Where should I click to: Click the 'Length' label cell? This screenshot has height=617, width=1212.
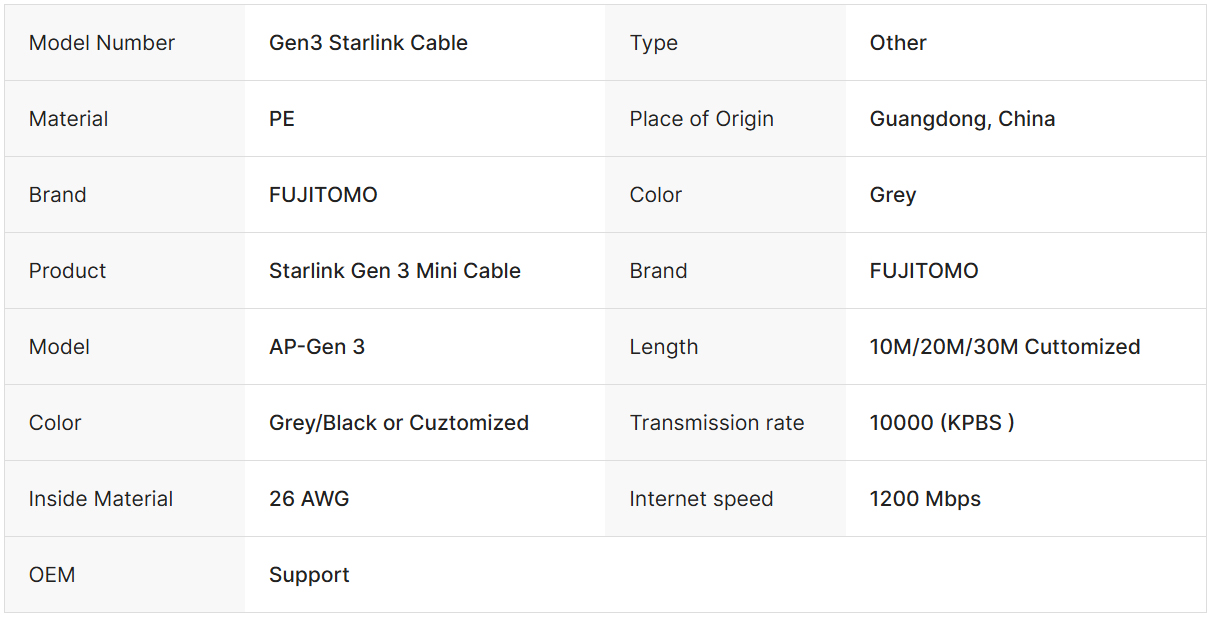tap(663, 347)
